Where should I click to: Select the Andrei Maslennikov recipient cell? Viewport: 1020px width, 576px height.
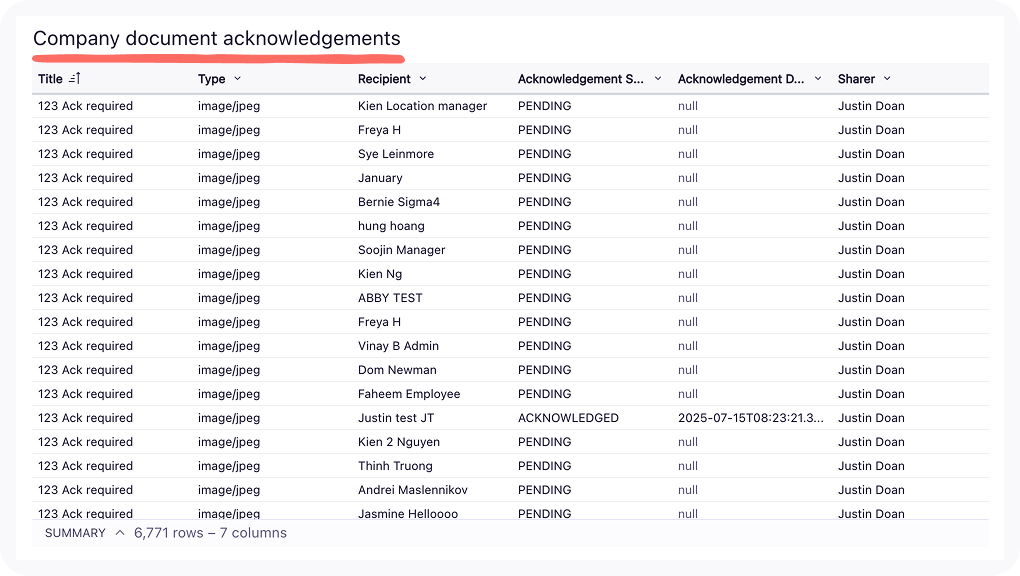click(x=413, y=490)
